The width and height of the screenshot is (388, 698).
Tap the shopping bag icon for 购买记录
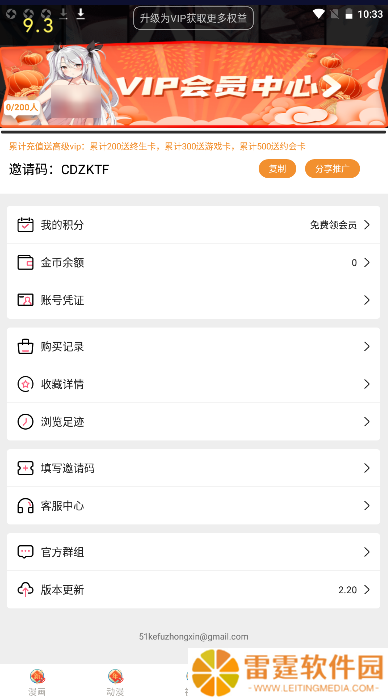pyautogui.click(x=25, y=346)
